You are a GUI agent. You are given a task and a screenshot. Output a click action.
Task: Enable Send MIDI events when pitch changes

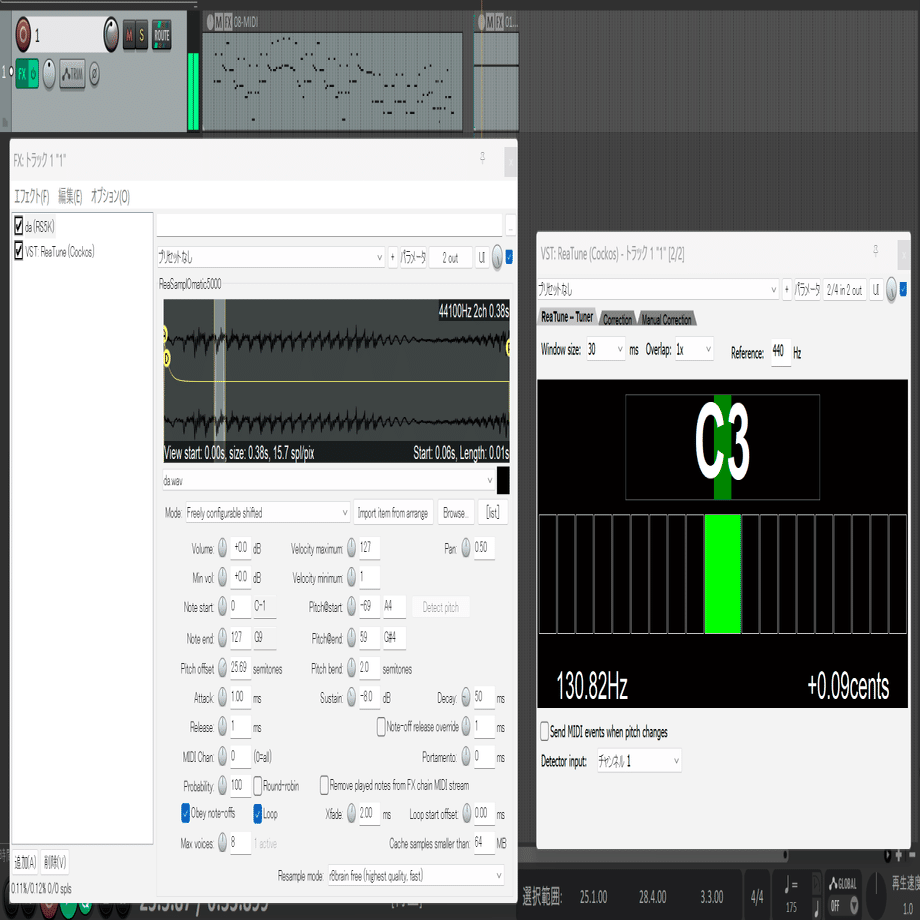click(544, 732)
